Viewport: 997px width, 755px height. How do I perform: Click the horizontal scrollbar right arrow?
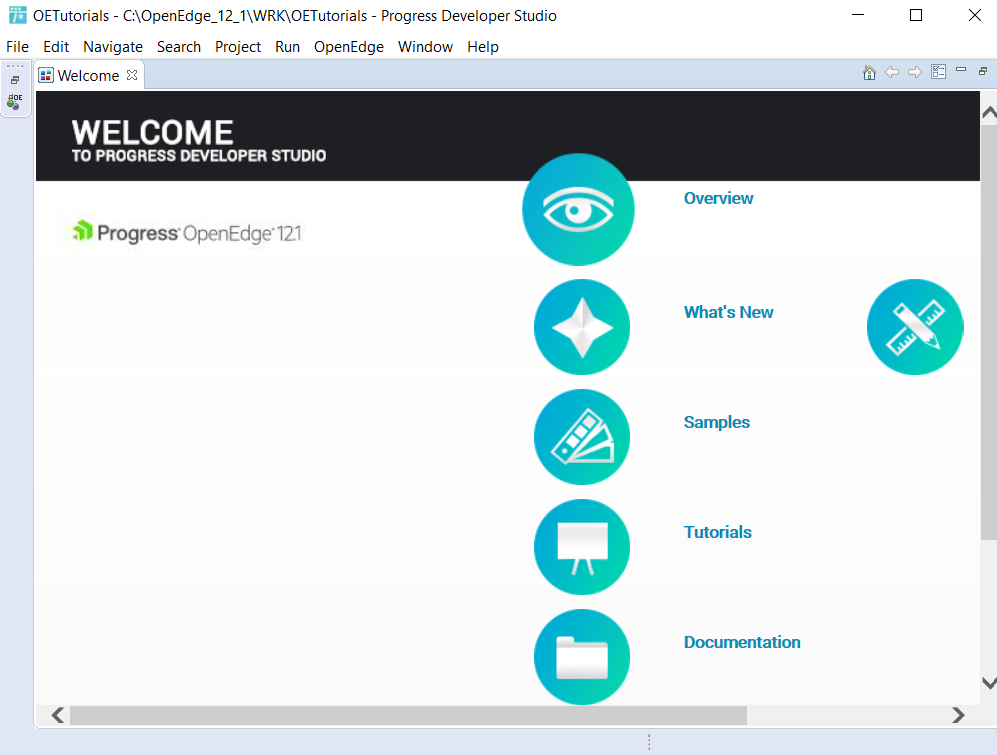958,716
